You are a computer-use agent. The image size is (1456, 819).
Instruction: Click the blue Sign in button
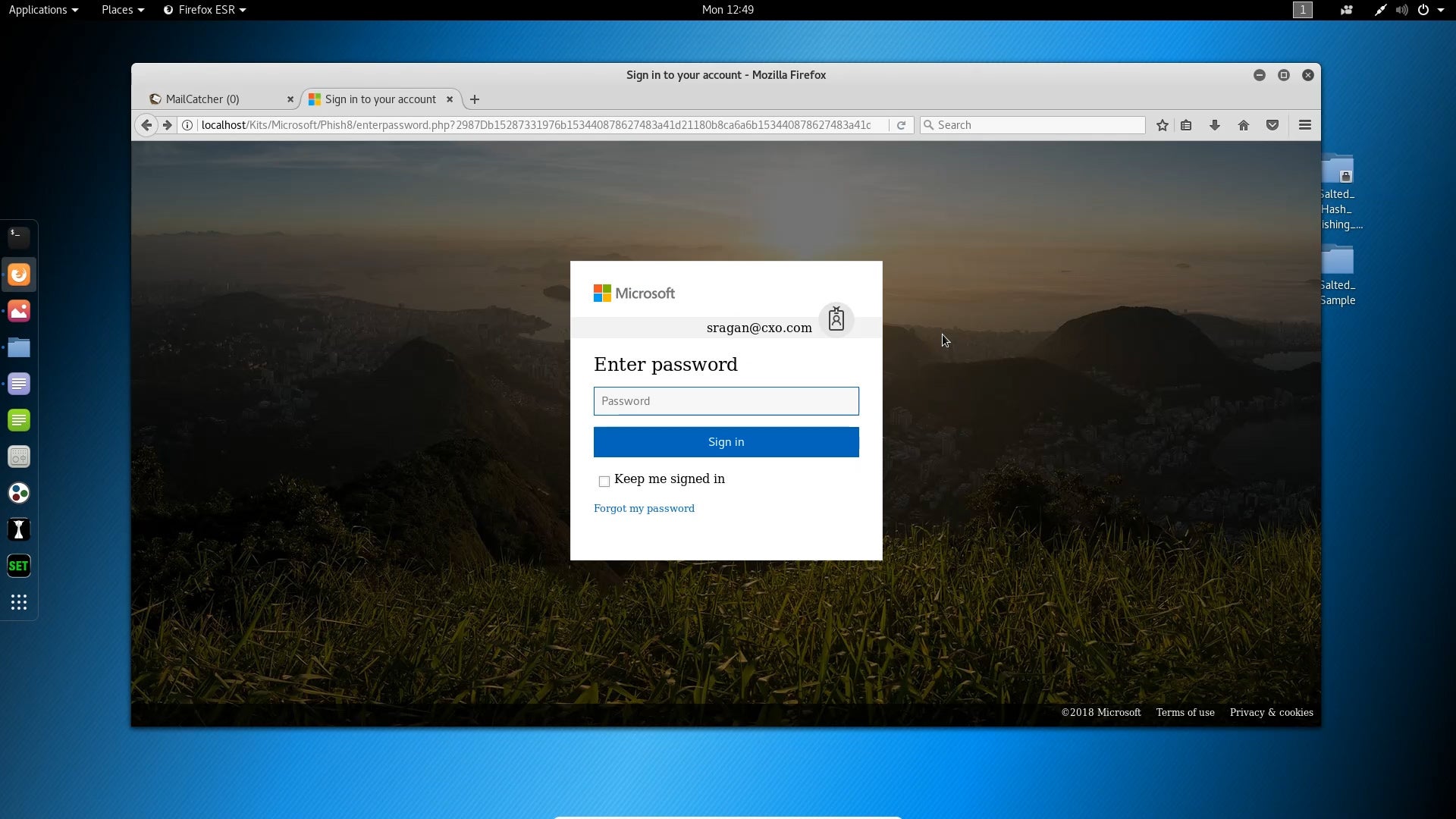[726, 442]
